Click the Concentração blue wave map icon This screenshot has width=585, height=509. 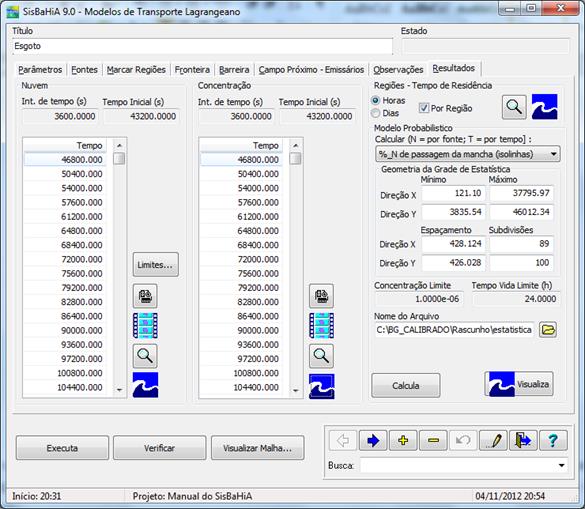[x=322, y=386]
